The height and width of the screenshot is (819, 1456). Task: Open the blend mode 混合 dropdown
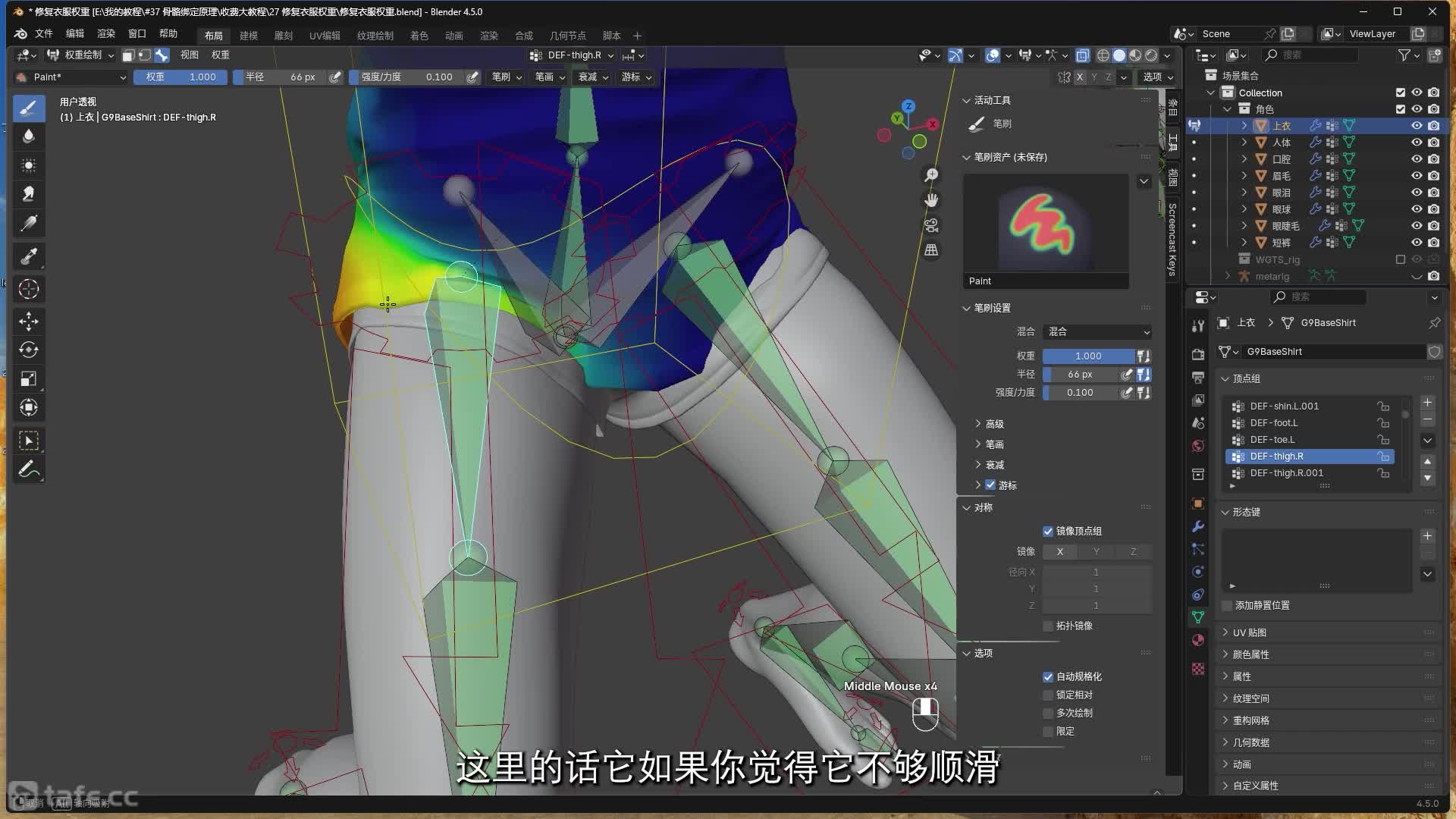coord(1097,332)
